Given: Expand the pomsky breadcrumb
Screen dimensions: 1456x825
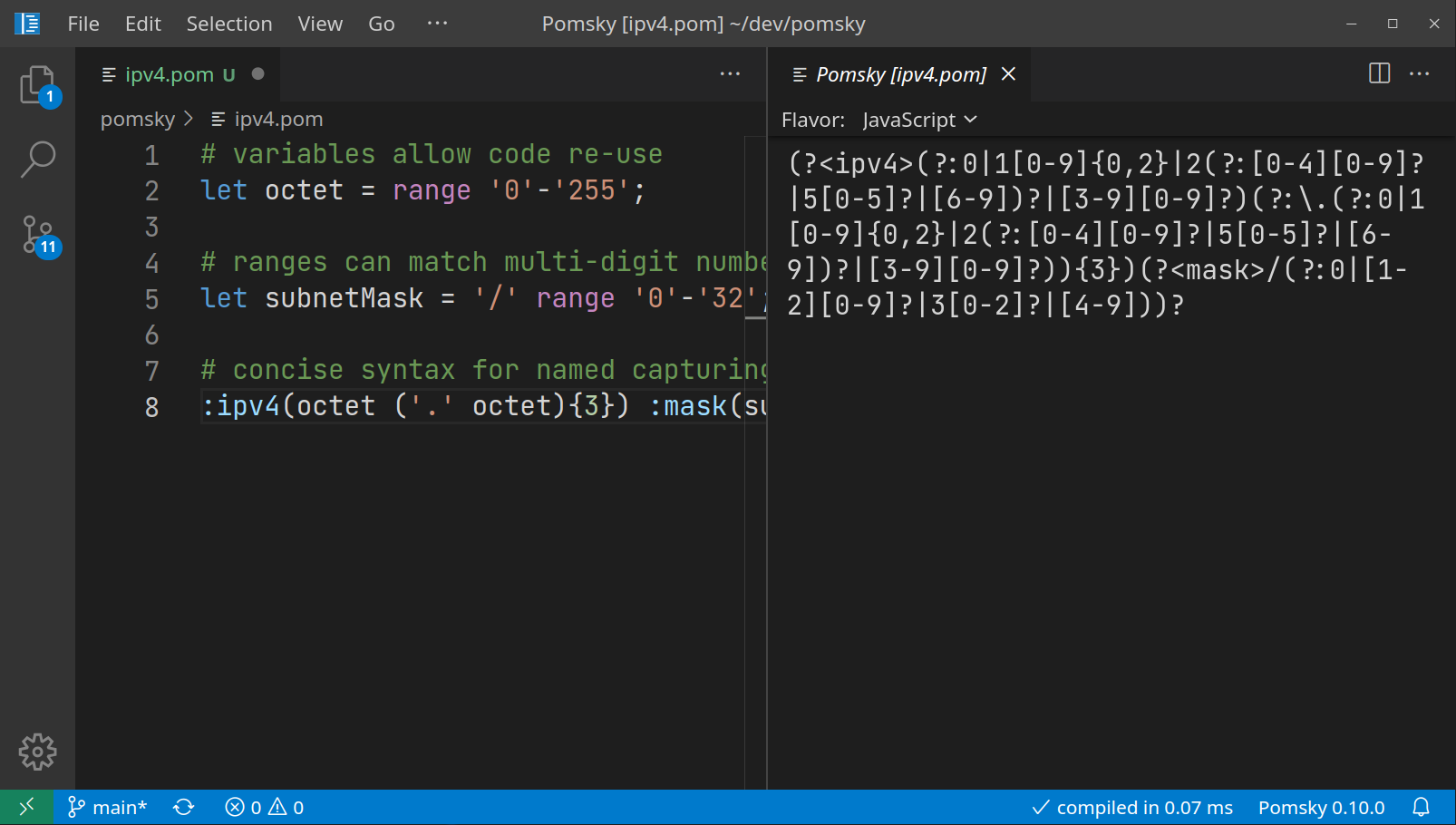Looking at the screenshot, I should click(x=138, y=119).
